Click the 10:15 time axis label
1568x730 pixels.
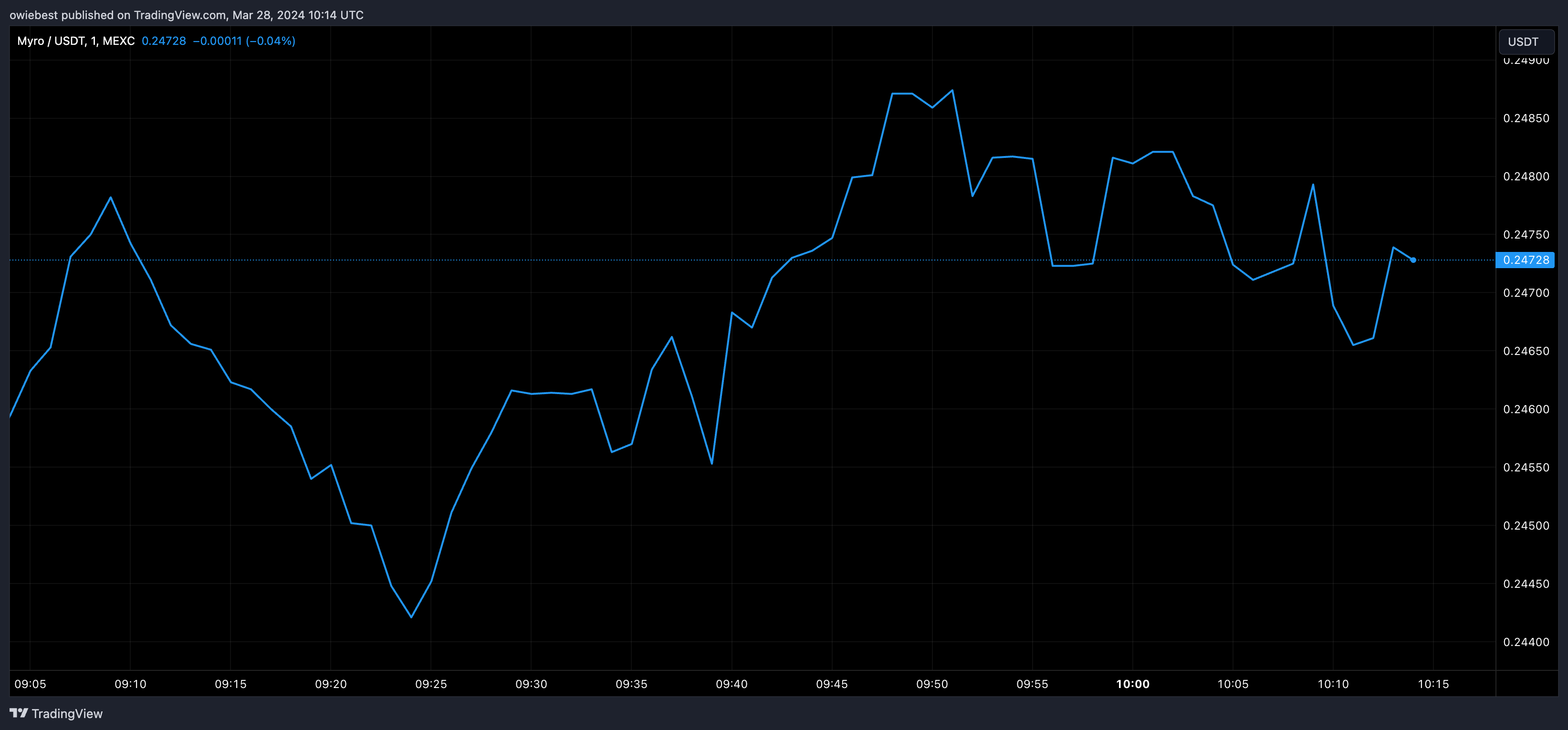coord(1433,684)
